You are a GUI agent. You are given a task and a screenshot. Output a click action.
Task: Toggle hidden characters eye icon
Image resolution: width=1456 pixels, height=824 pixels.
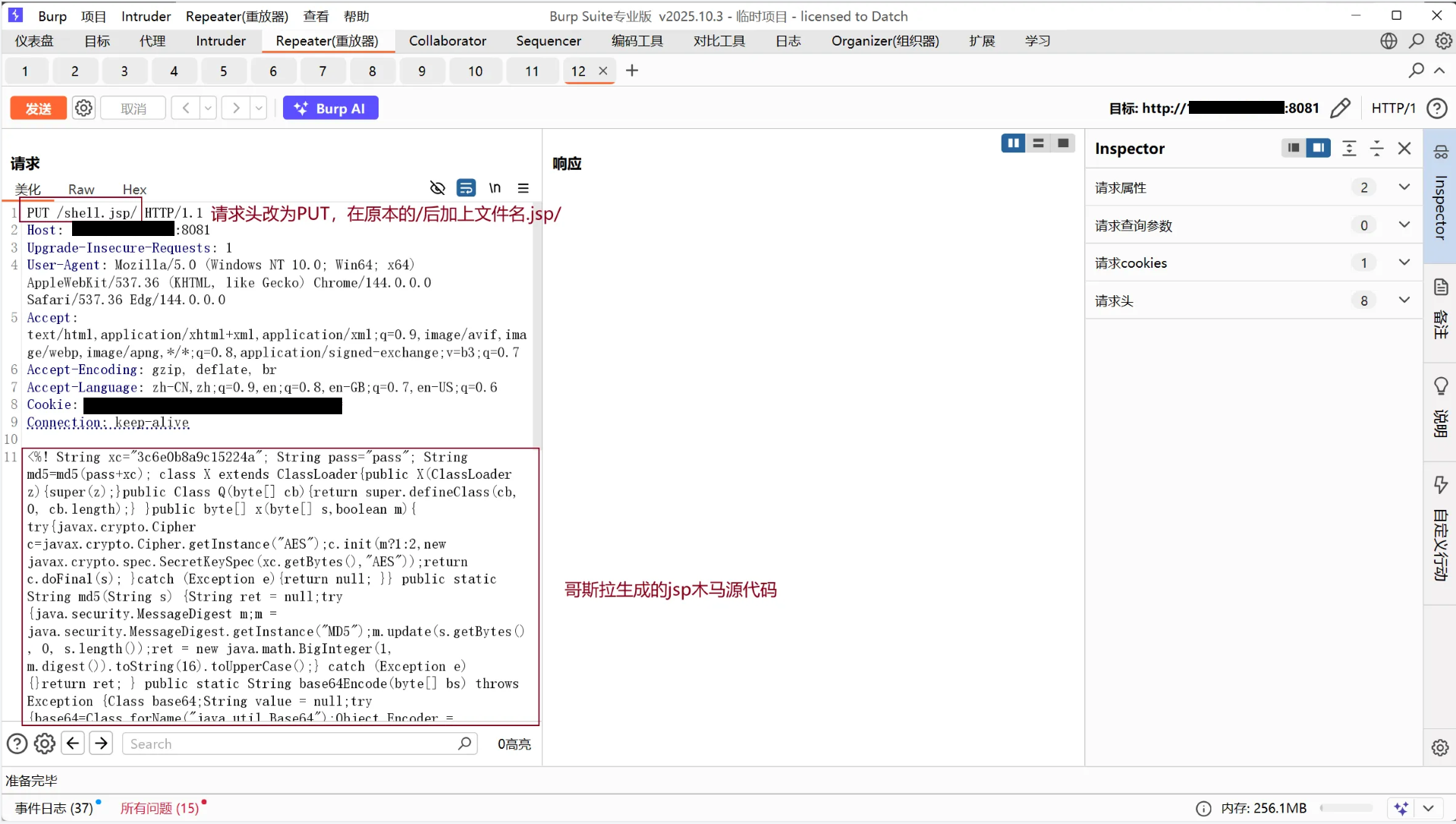click(437, 188)
